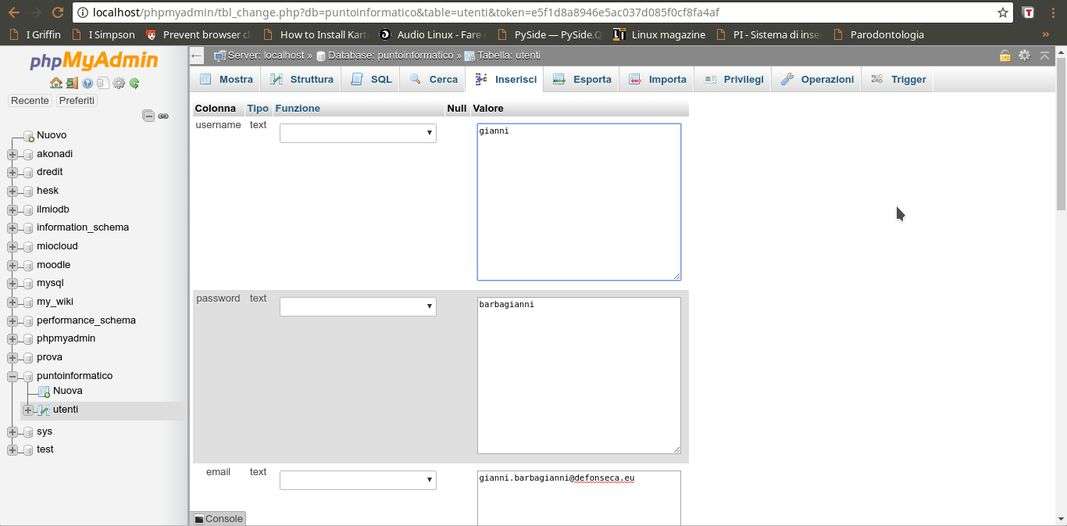Viewport: 1067px width, 526px height.
Task: Click the left arrow beside Server breadcrumb
Action: point(197,56)
